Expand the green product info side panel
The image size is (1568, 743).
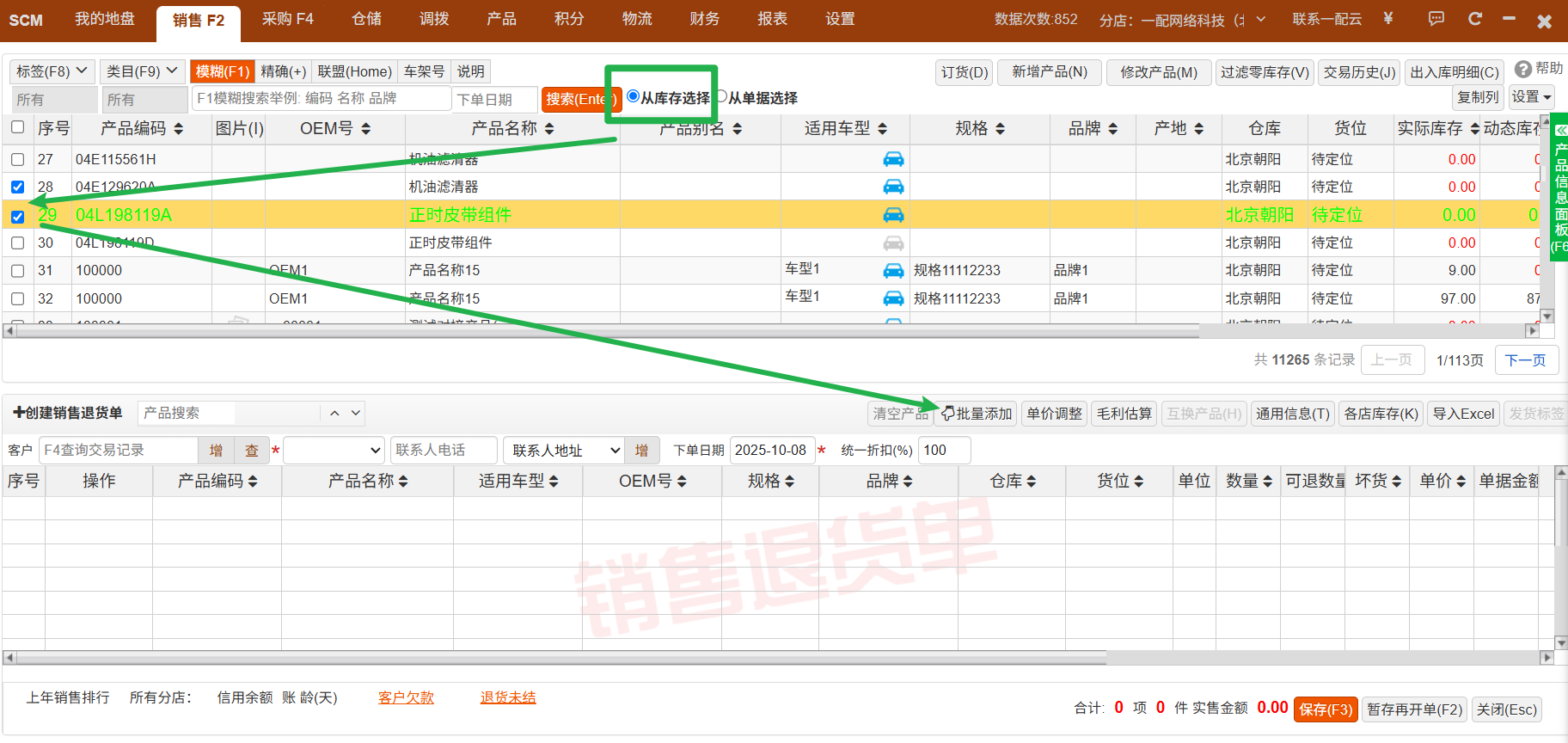[1560, 189]
